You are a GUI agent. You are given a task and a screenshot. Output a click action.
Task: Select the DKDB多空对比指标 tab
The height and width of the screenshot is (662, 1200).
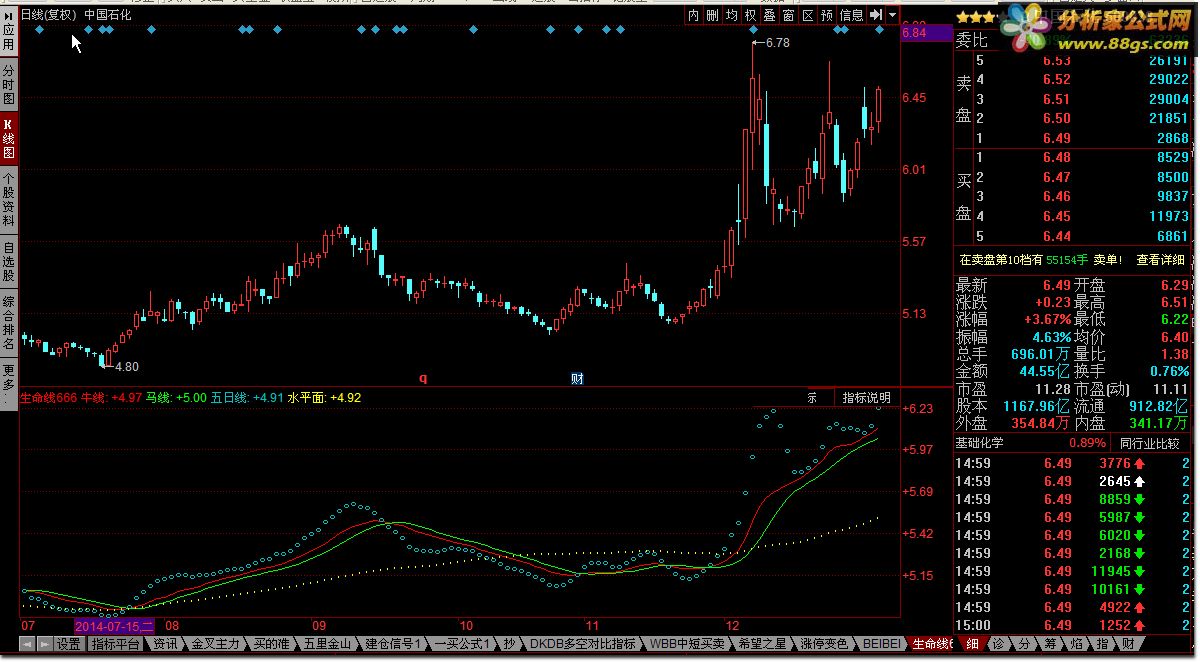[x=582, y=644]
